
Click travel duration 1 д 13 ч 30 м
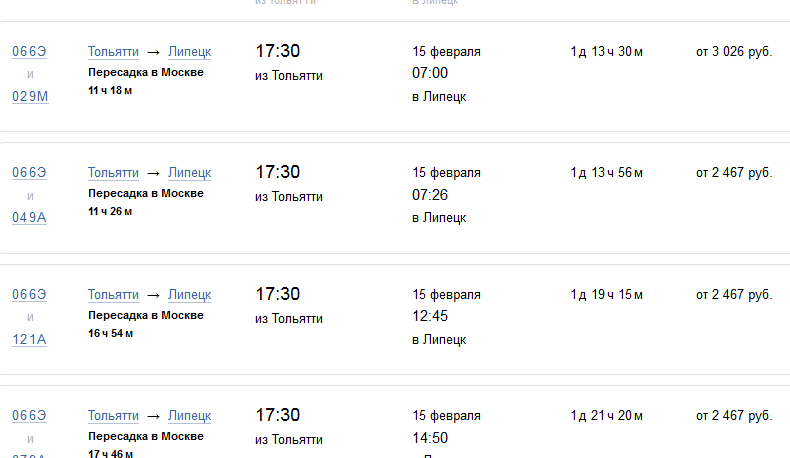(606, 51)
